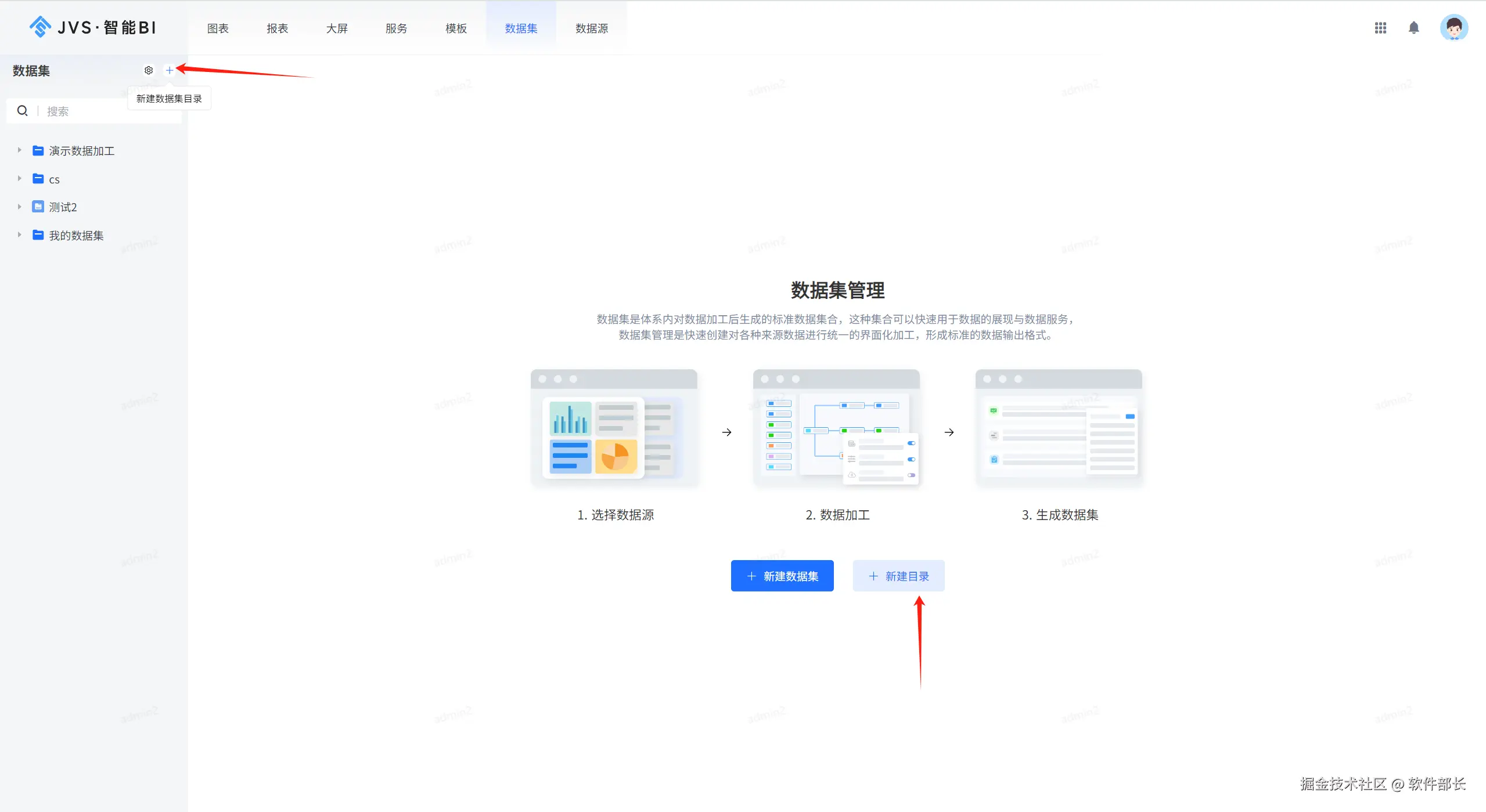Select the 我的数据集 folder item
Screen dimensions: 1486x812
point(76,235)
